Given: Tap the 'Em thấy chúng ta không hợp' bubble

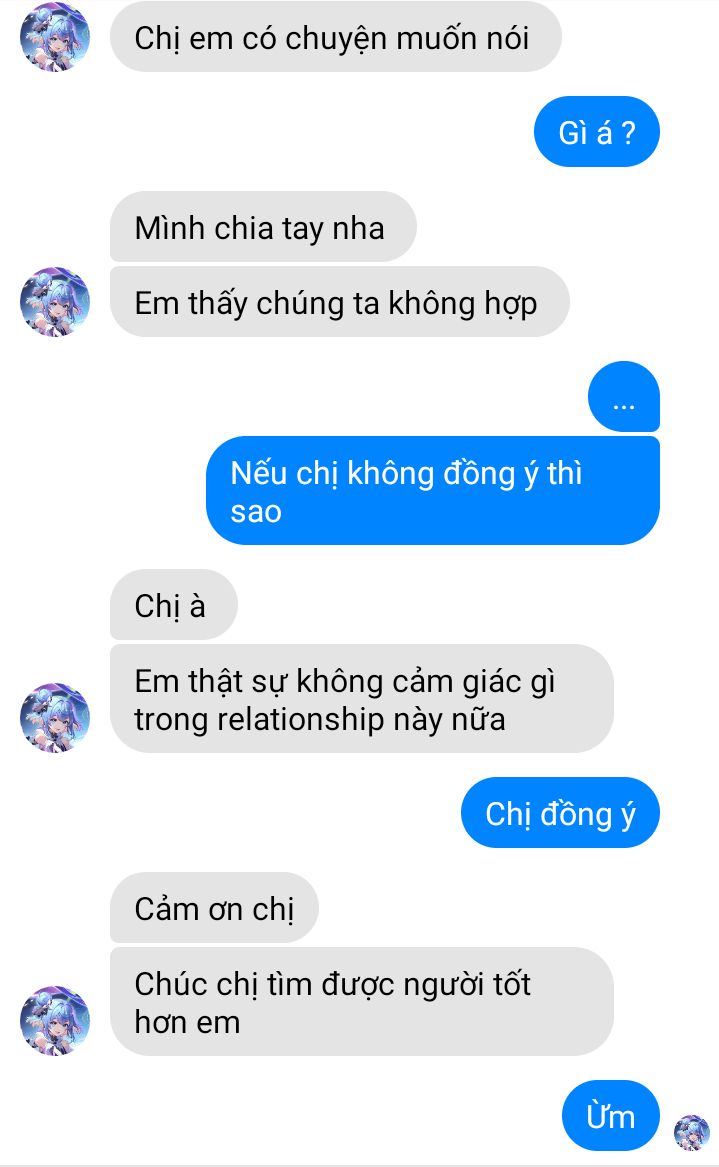Looking at the screenshot, I should point(339,301).
